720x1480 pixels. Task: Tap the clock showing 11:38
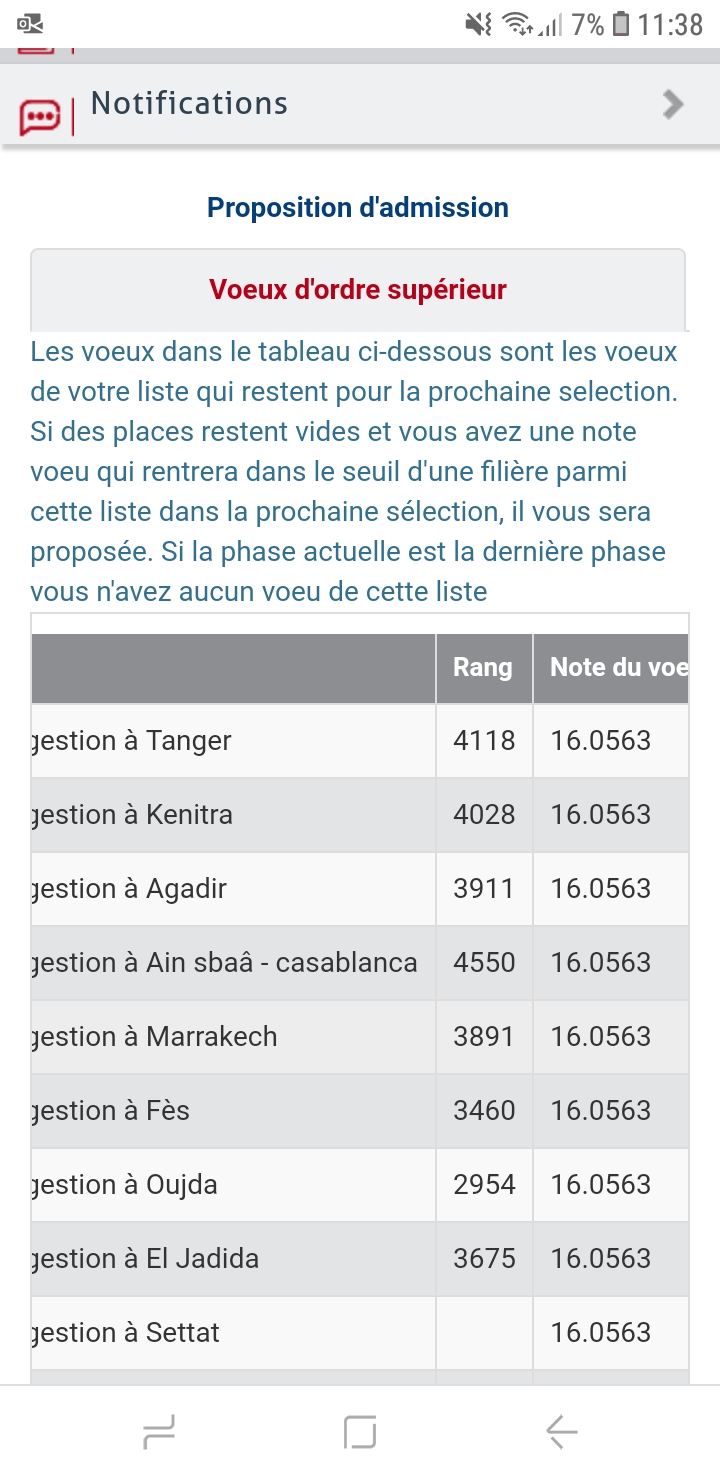coord(670,24)
